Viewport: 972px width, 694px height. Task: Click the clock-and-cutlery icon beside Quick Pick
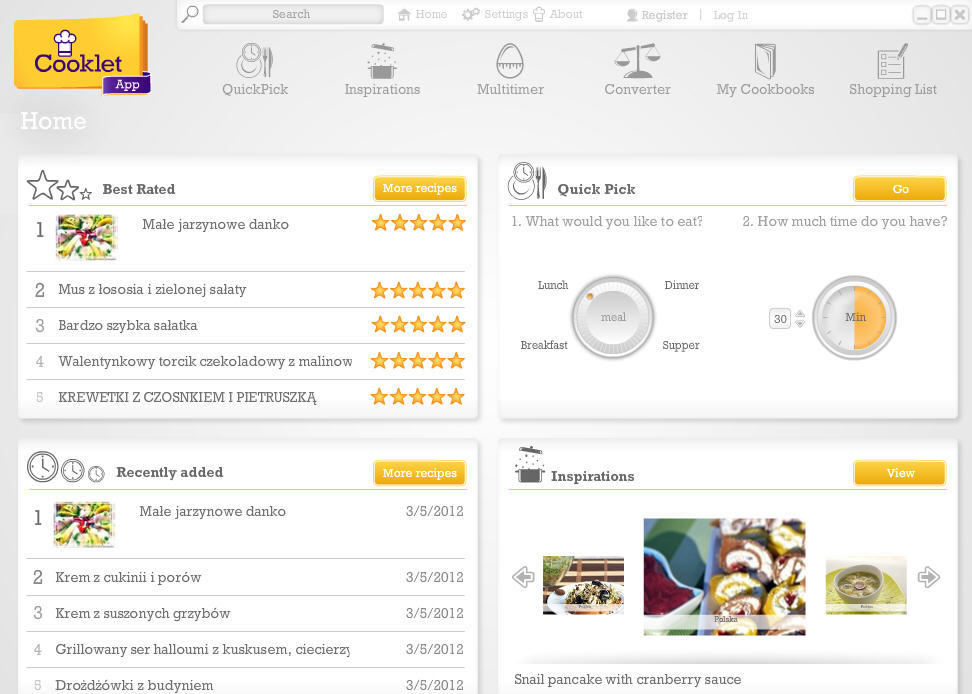[x=527, y=181]
